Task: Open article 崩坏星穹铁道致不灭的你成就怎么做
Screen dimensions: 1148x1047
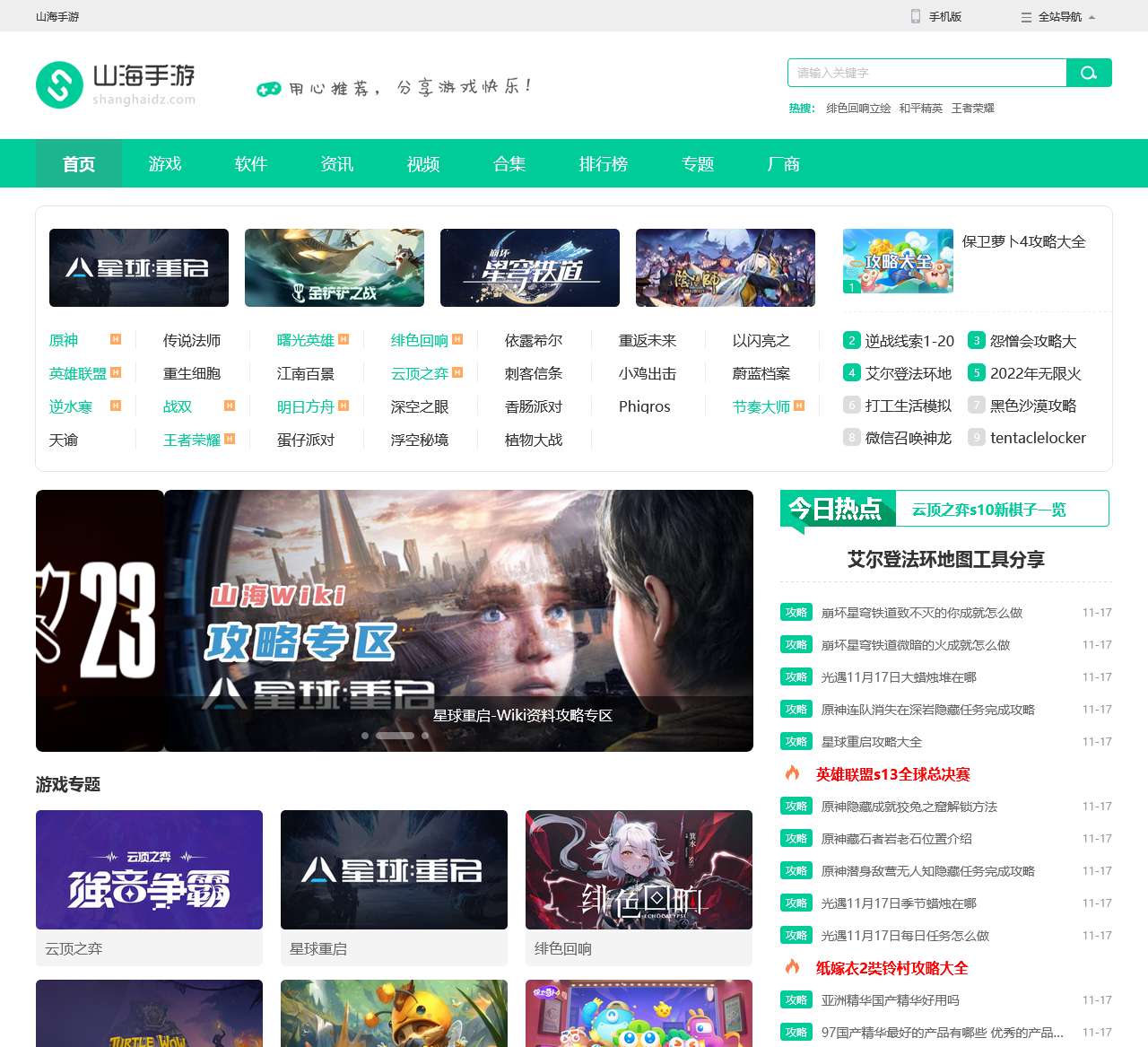Action: tap(922, 613)
